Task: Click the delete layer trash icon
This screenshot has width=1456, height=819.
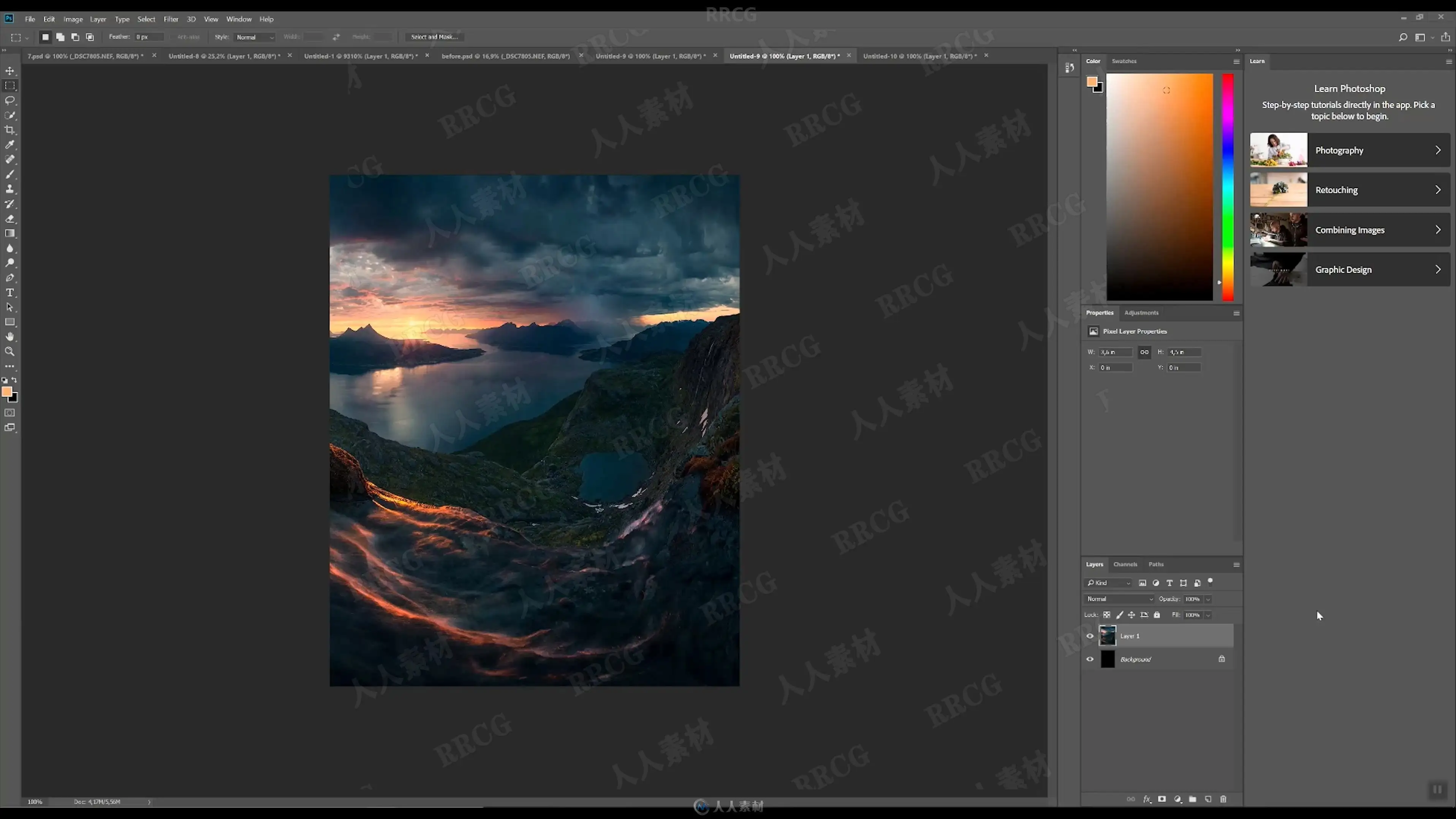Action: [x=1223, y=799]
